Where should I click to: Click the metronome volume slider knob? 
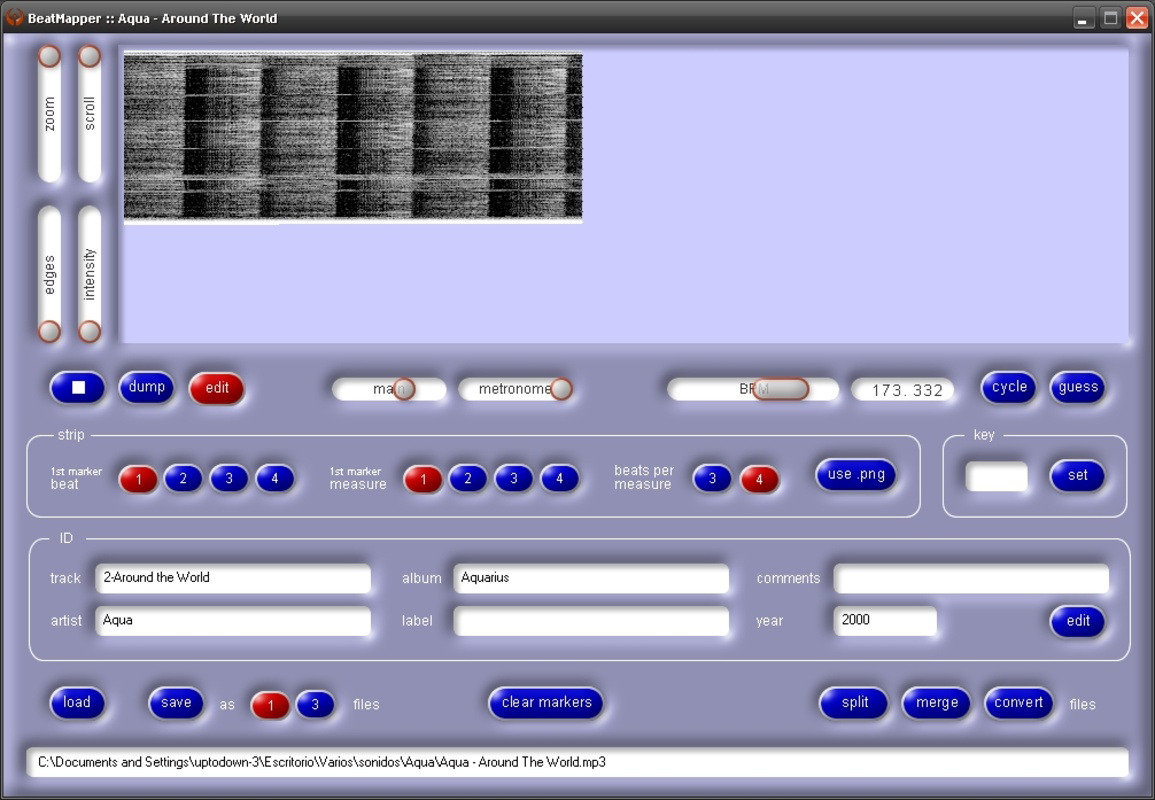561,389
